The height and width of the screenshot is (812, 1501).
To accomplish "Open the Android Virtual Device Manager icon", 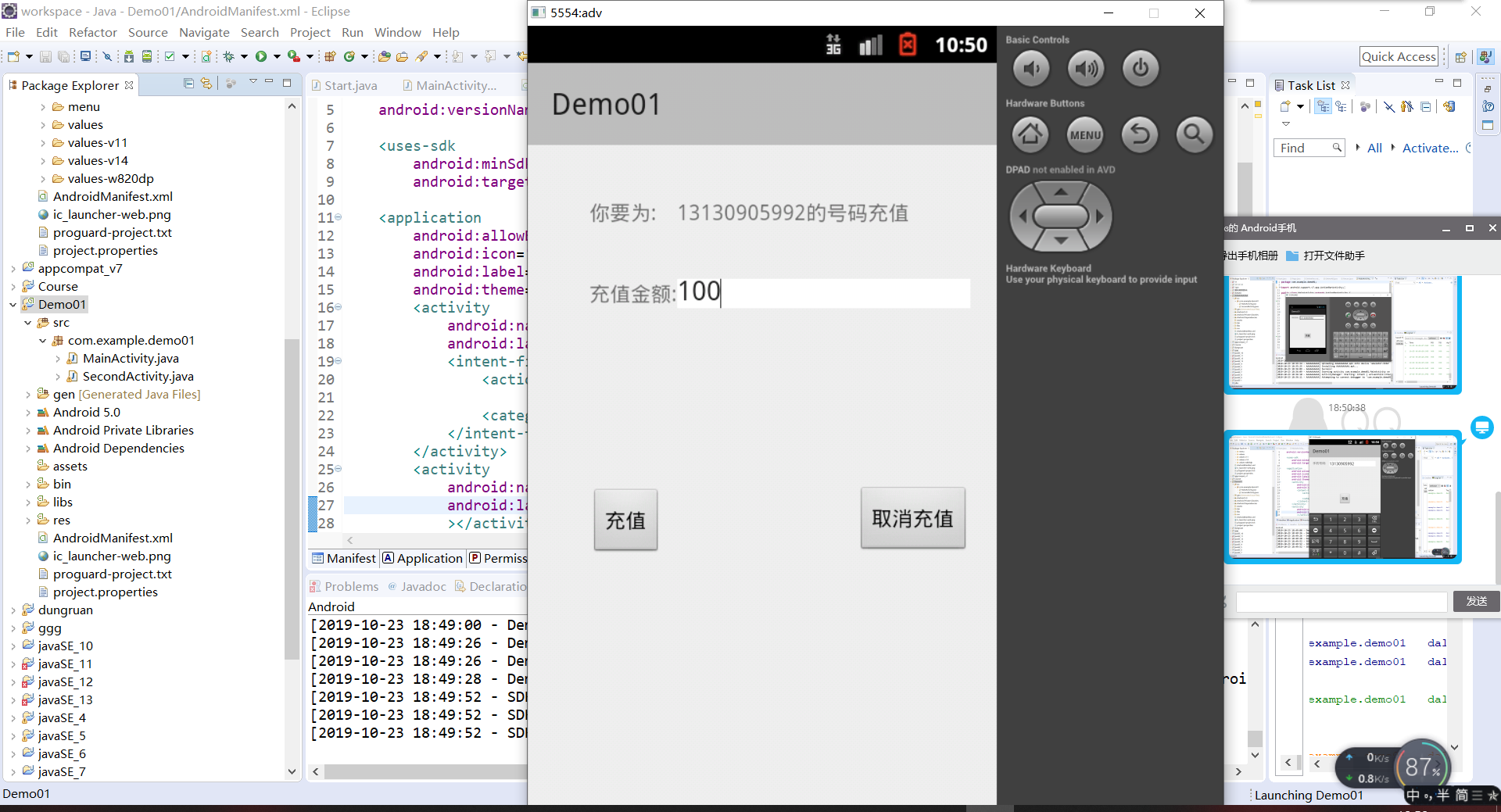I will (x=146, y=56).
